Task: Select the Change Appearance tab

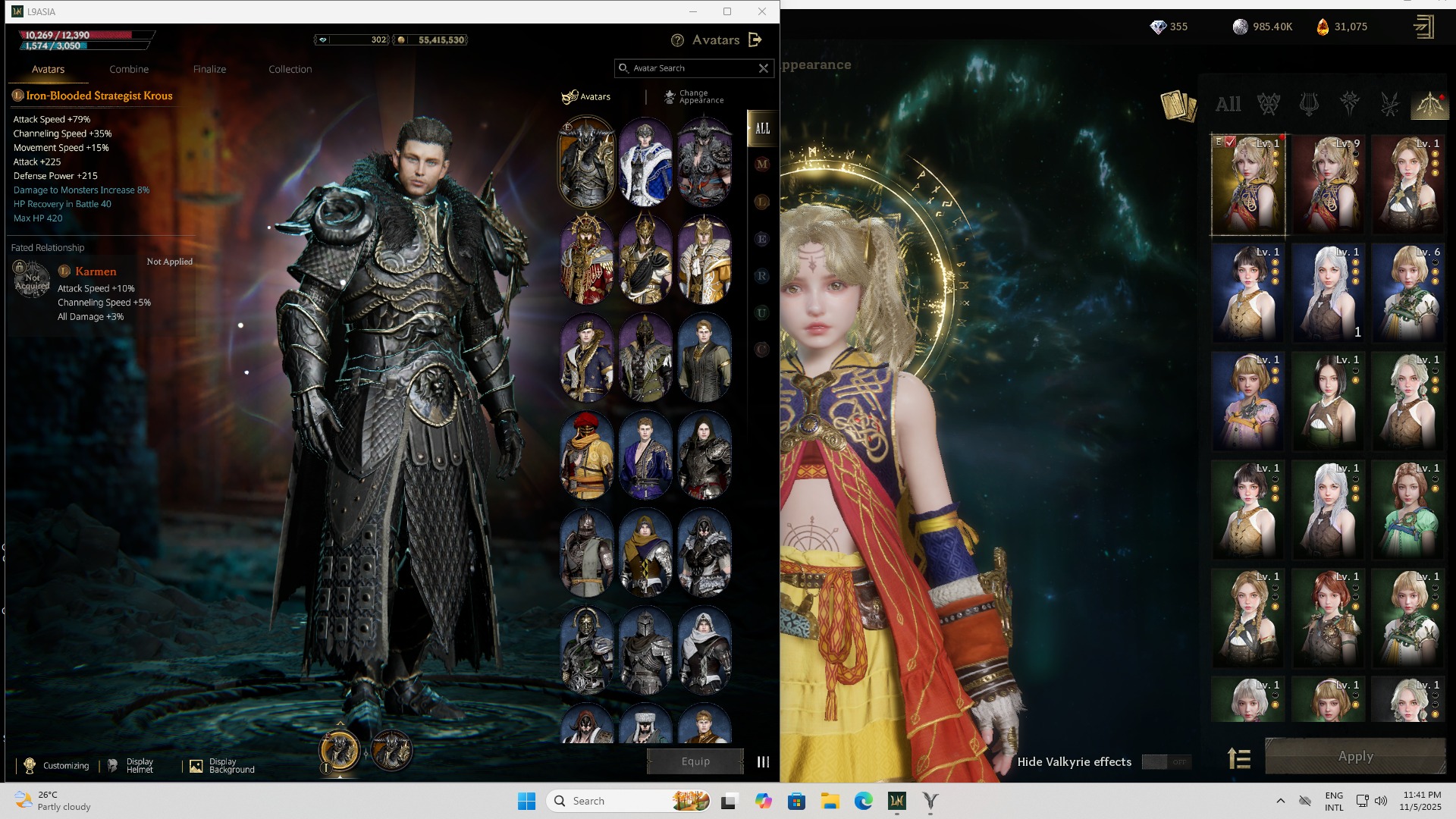Action: tap(694, 97)
